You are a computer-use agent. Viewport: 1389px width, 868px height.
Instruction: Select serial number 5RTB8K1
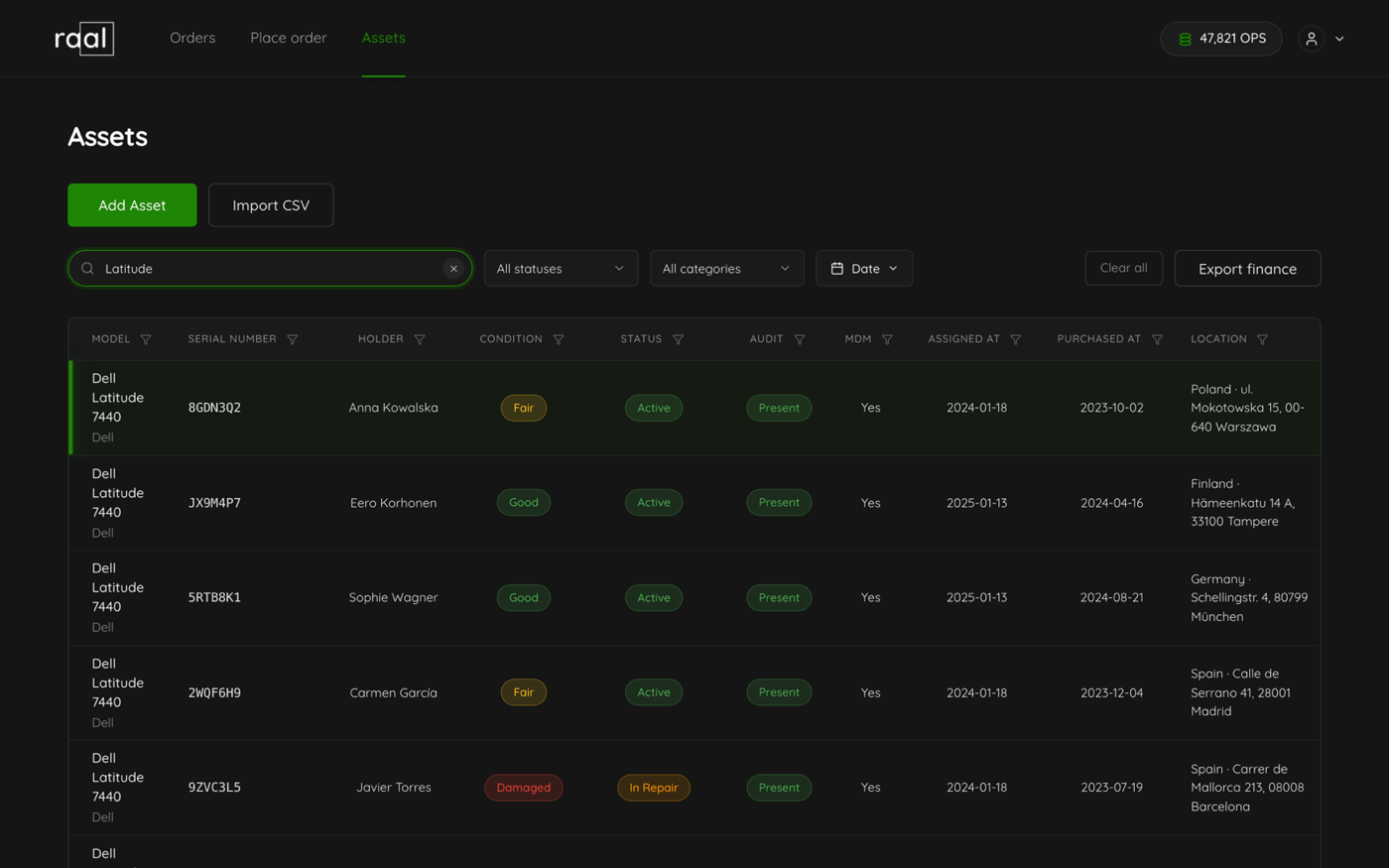pos(214,597)
